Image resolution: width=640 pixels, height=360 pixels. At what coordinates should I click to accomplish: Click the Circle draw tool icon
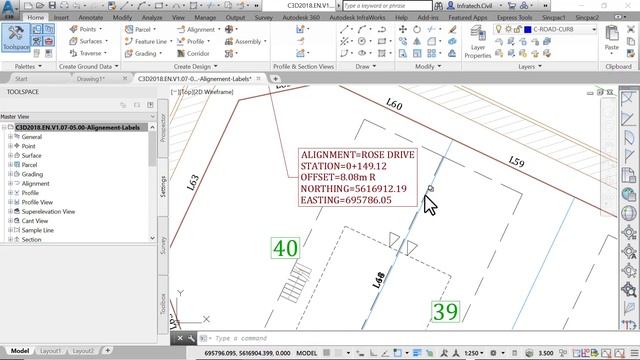(362, 41)
